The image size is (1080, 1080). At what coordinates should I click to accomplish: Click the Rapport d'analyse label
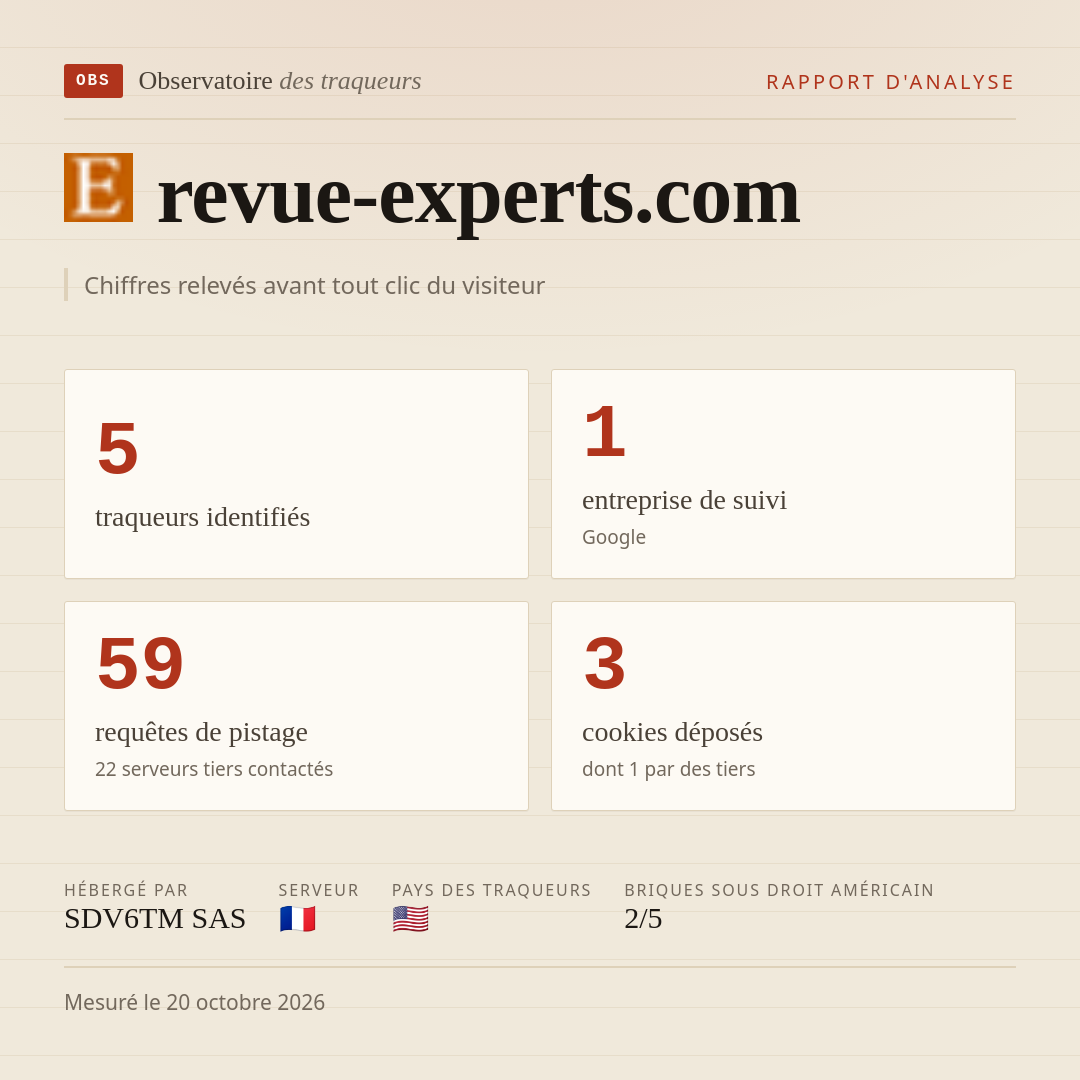(891, 82)
